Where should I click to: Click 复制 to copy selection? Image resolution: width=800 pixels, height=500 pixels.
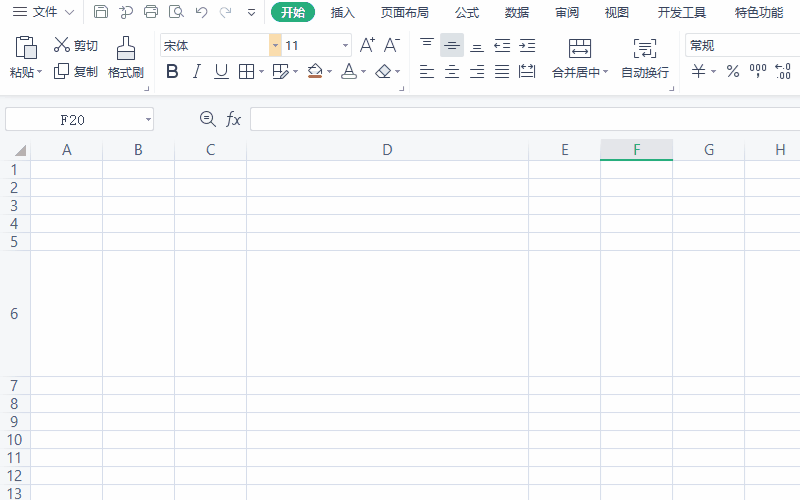tap(76, 71)
